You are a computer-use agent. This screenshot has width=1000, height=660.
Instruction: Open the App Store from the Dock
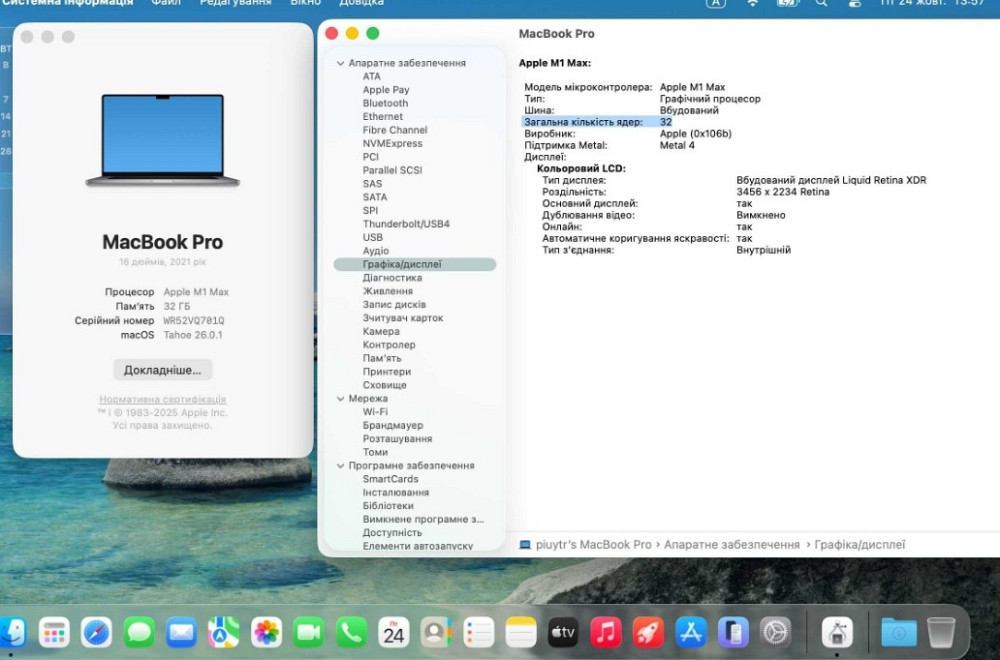click(690, 632)
